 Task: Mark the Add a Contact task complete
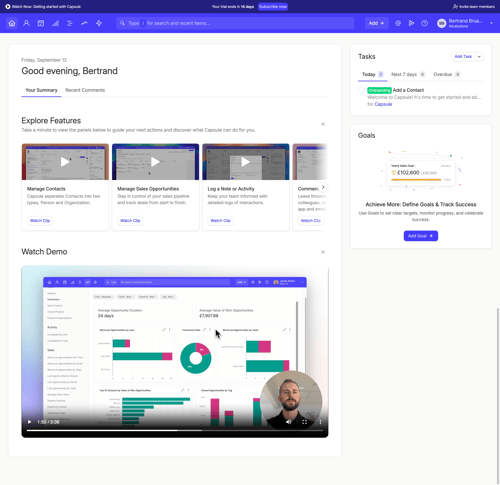(361, 90)
